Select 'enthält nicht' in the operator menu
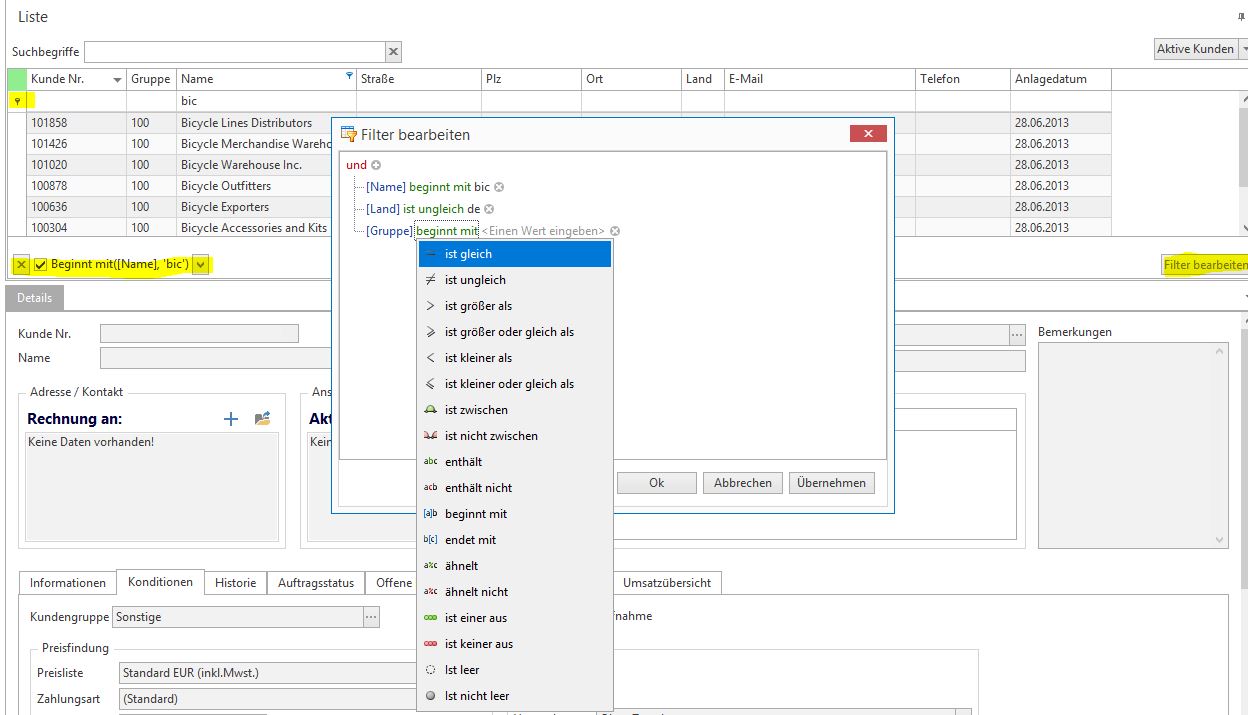 pos(478,488)
